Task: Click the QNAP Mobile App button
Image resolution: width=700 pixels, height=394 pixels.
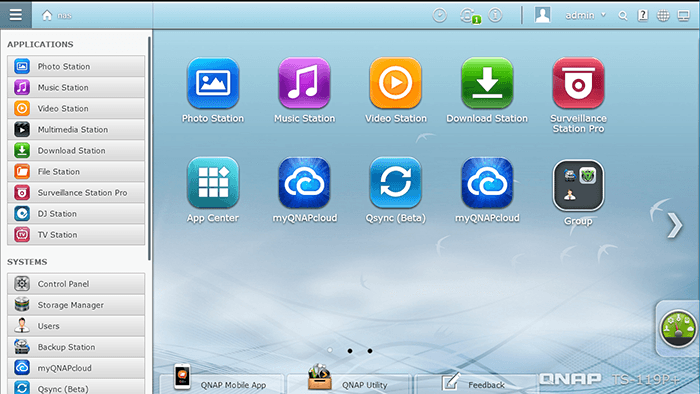Action: [222, 383]
